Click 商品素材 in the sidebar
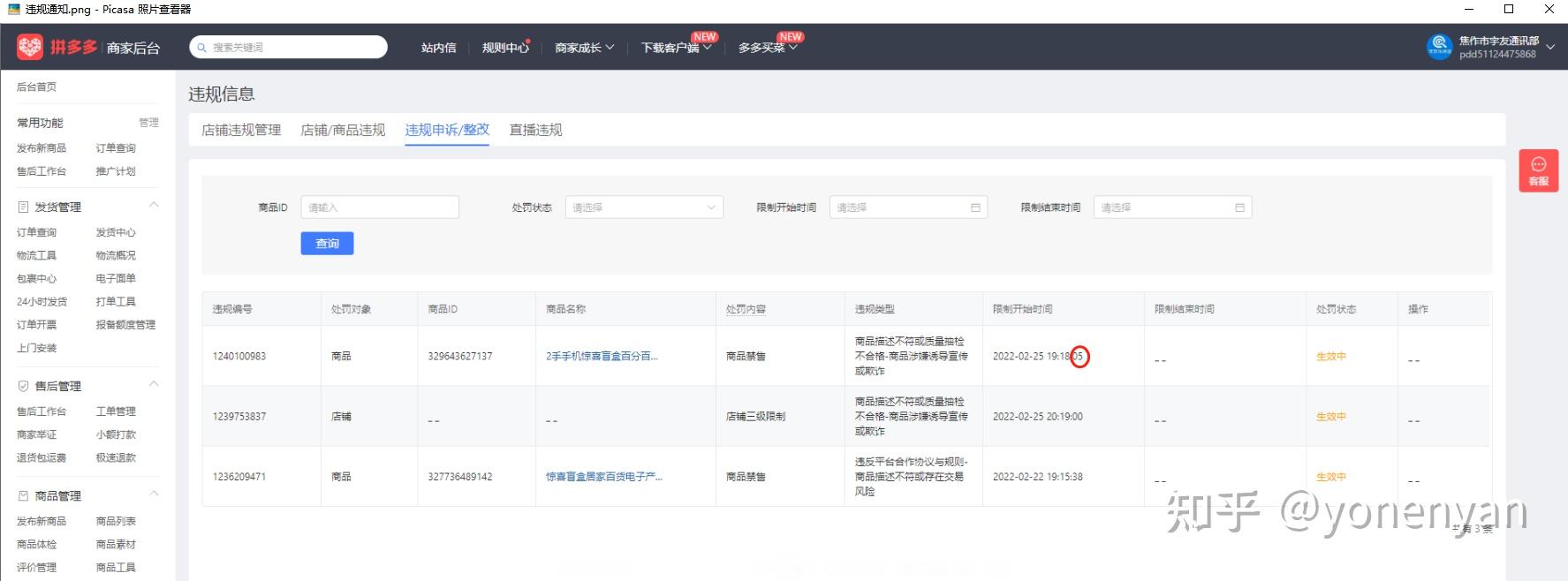The height and width of the screenshot is (581, 1568). click(x=116, y=544)
